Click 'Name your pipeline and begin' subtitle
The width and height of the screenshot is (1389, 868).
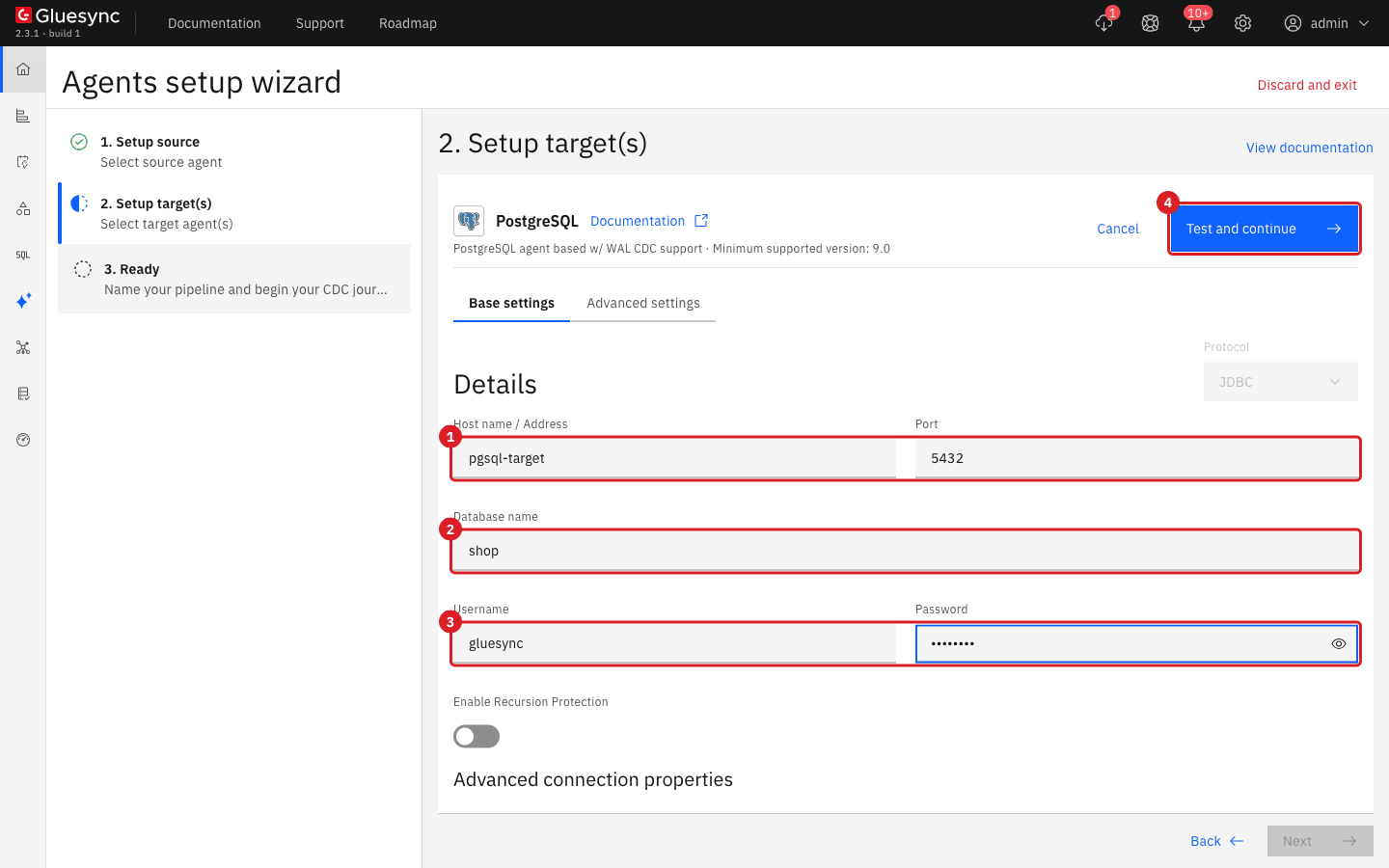246,289
